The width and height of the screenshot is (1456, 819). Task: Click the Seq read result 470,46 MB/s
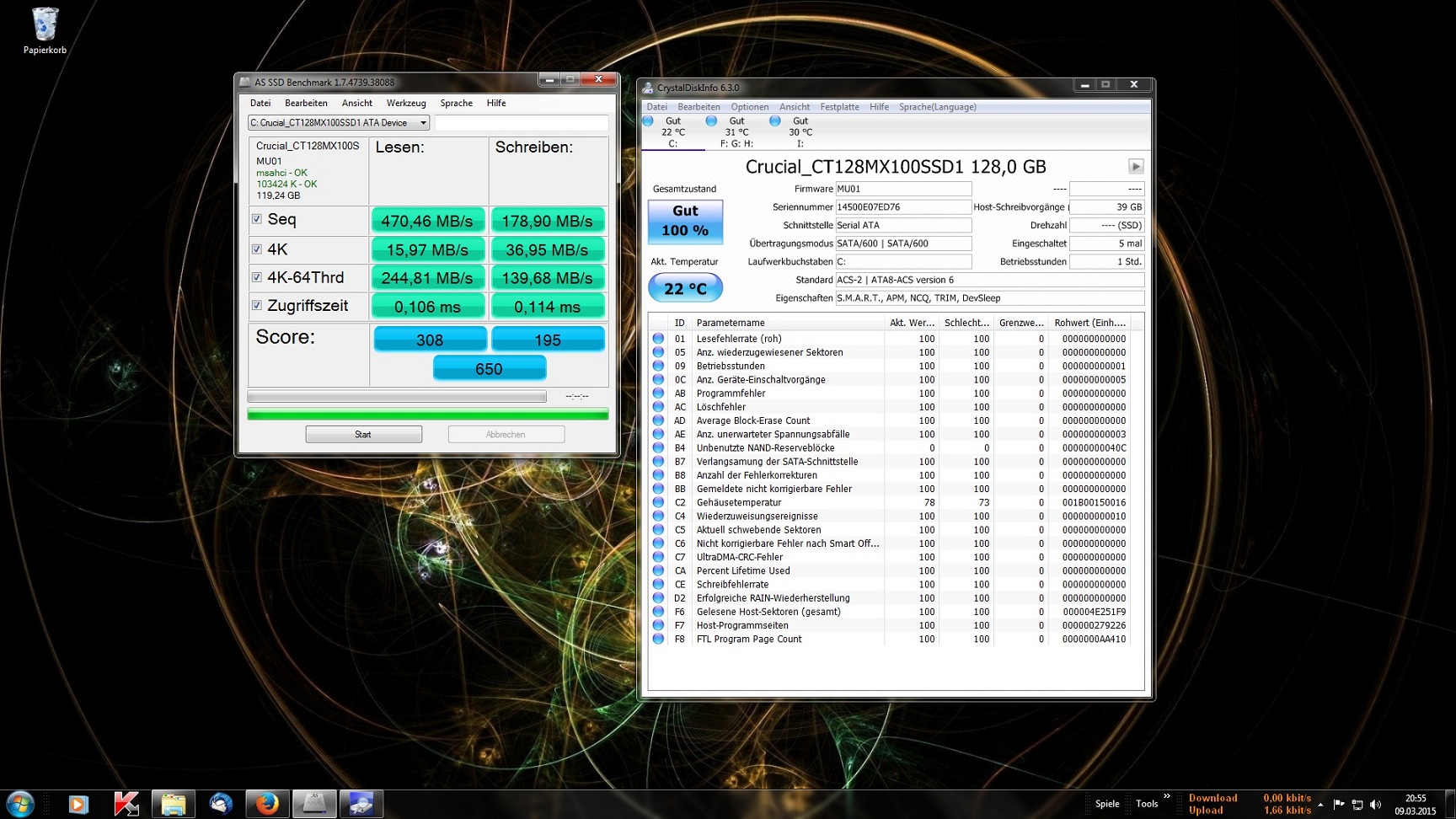click(427, 221)
